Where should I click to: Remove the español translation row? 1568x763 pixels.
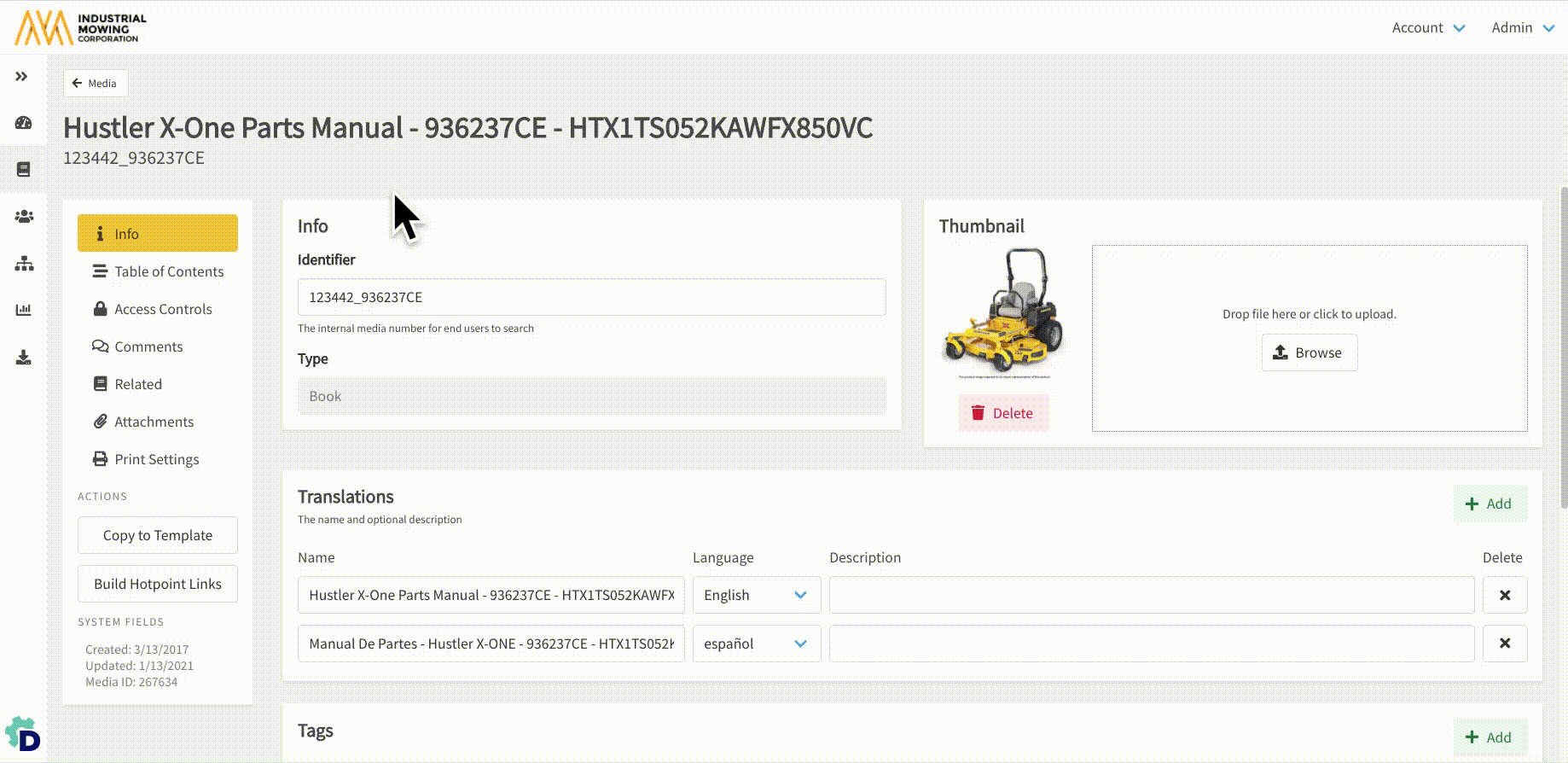pyautogui.click(x=1504, y=644)
